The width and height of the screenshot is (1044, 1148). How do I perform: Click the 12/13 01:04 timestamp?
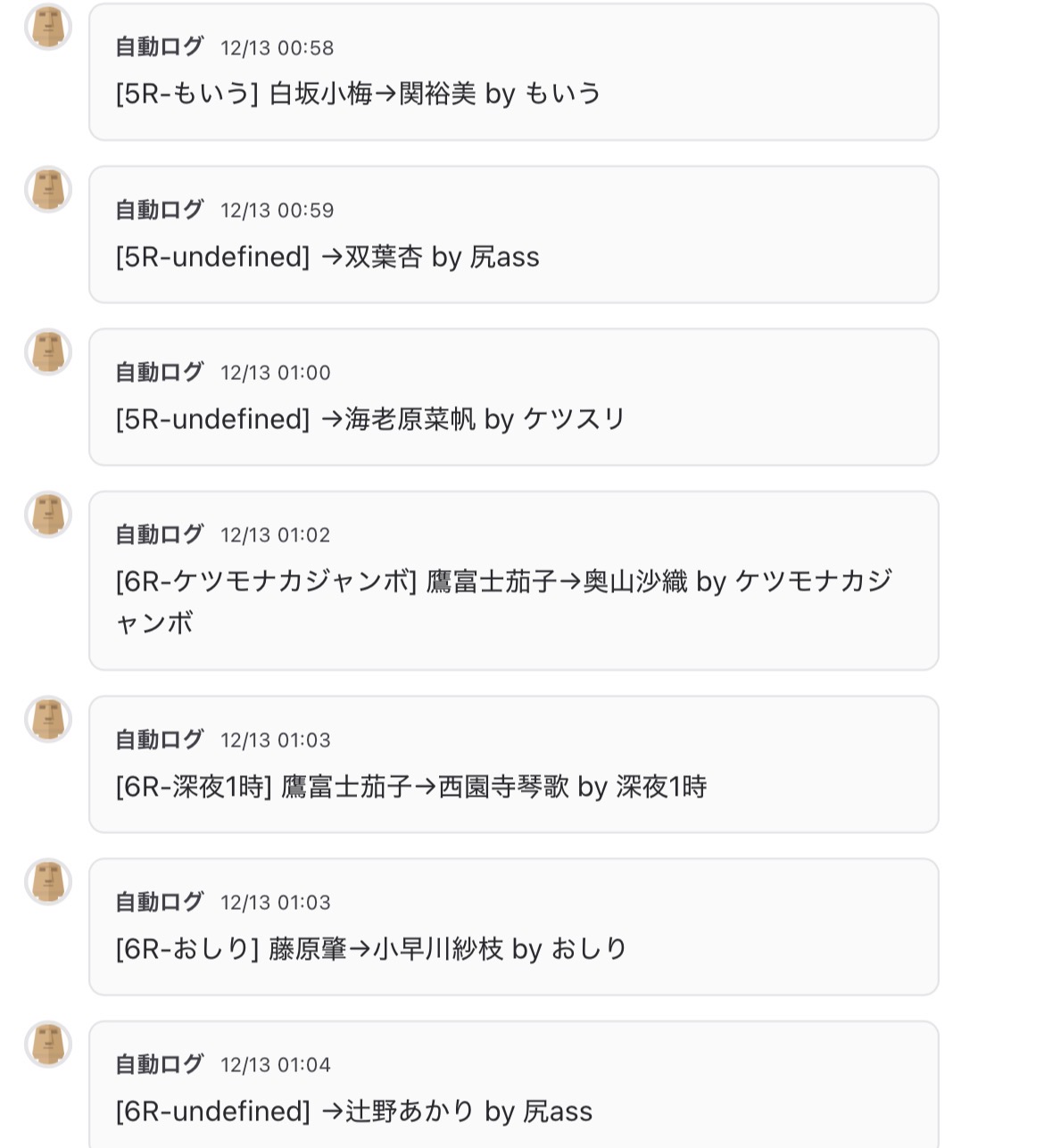276,1065
